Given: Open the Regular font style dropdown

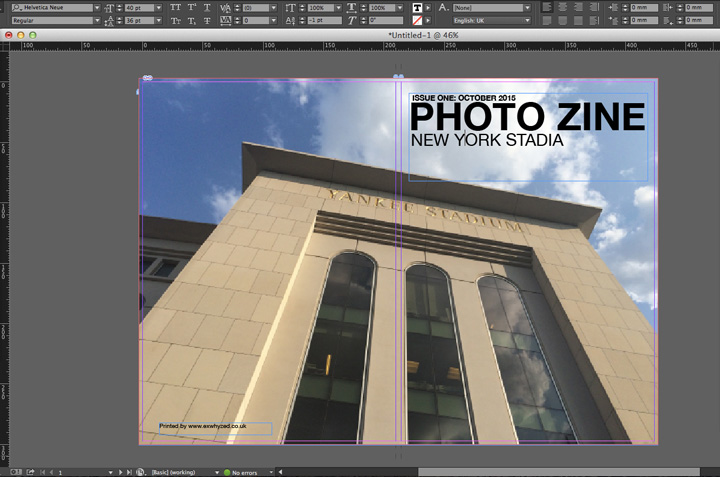Looking at the screenshot, I should point(97,21).
